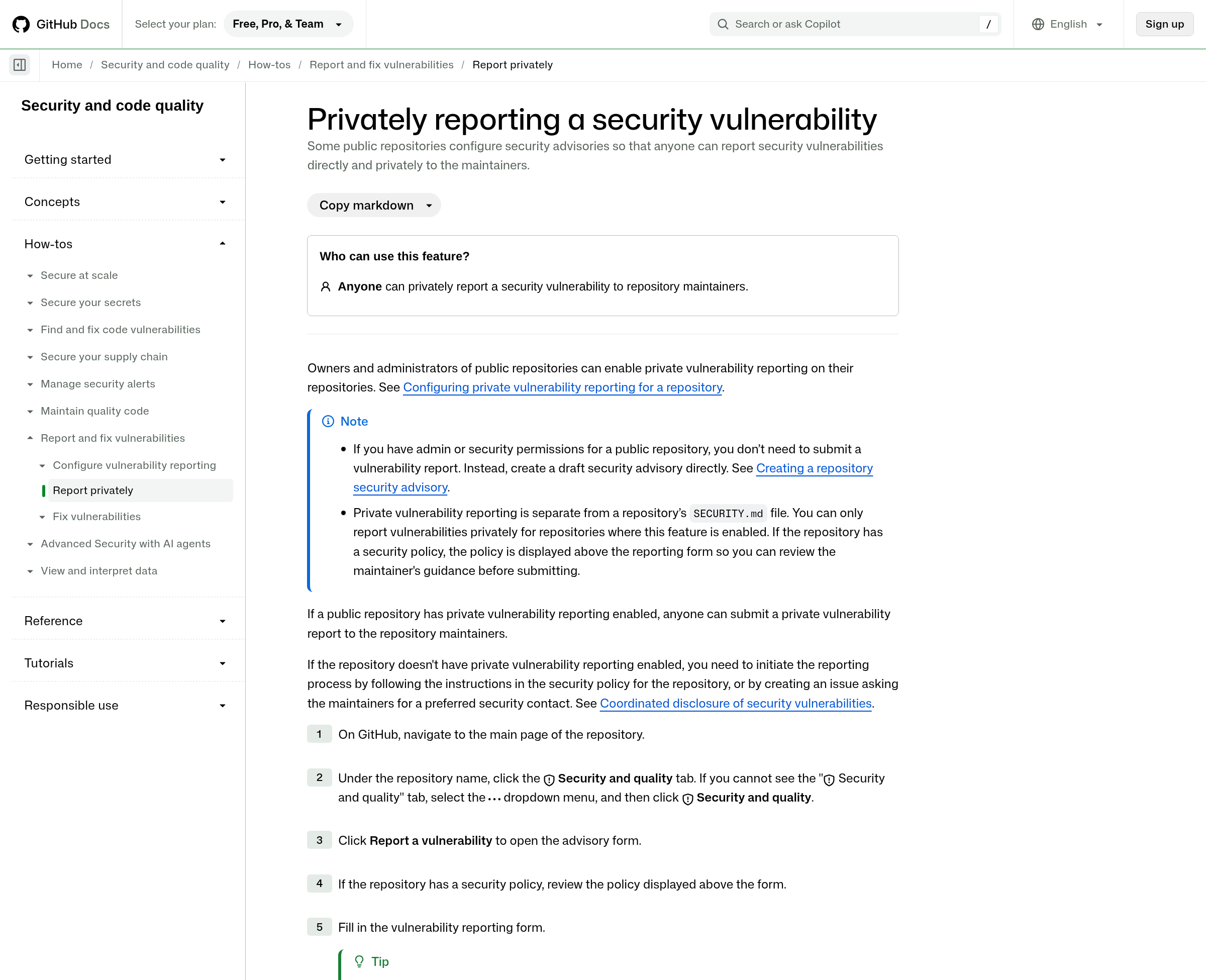Open Configuring private vulnerability reporting link
Image resolution: width=1206 pixels, height=980 pixels.
coord(563,387)
